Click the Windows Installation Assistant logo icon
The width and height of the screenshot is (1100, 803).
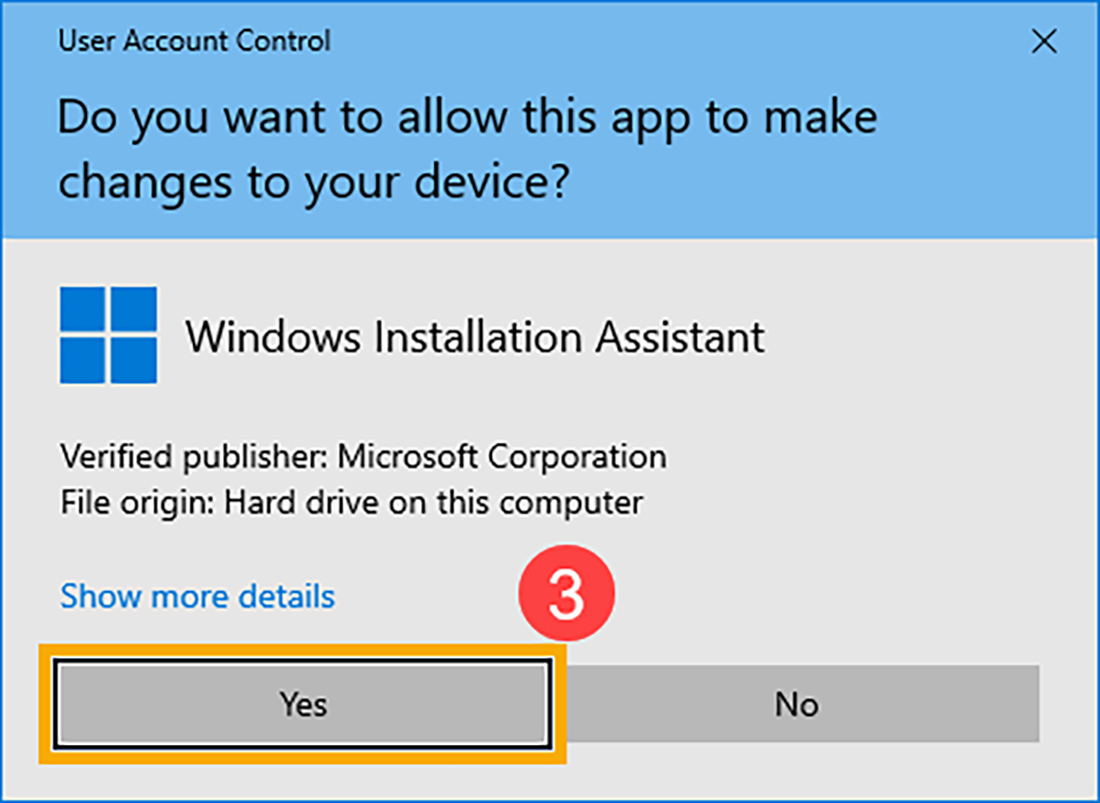(x=108, y=335)
